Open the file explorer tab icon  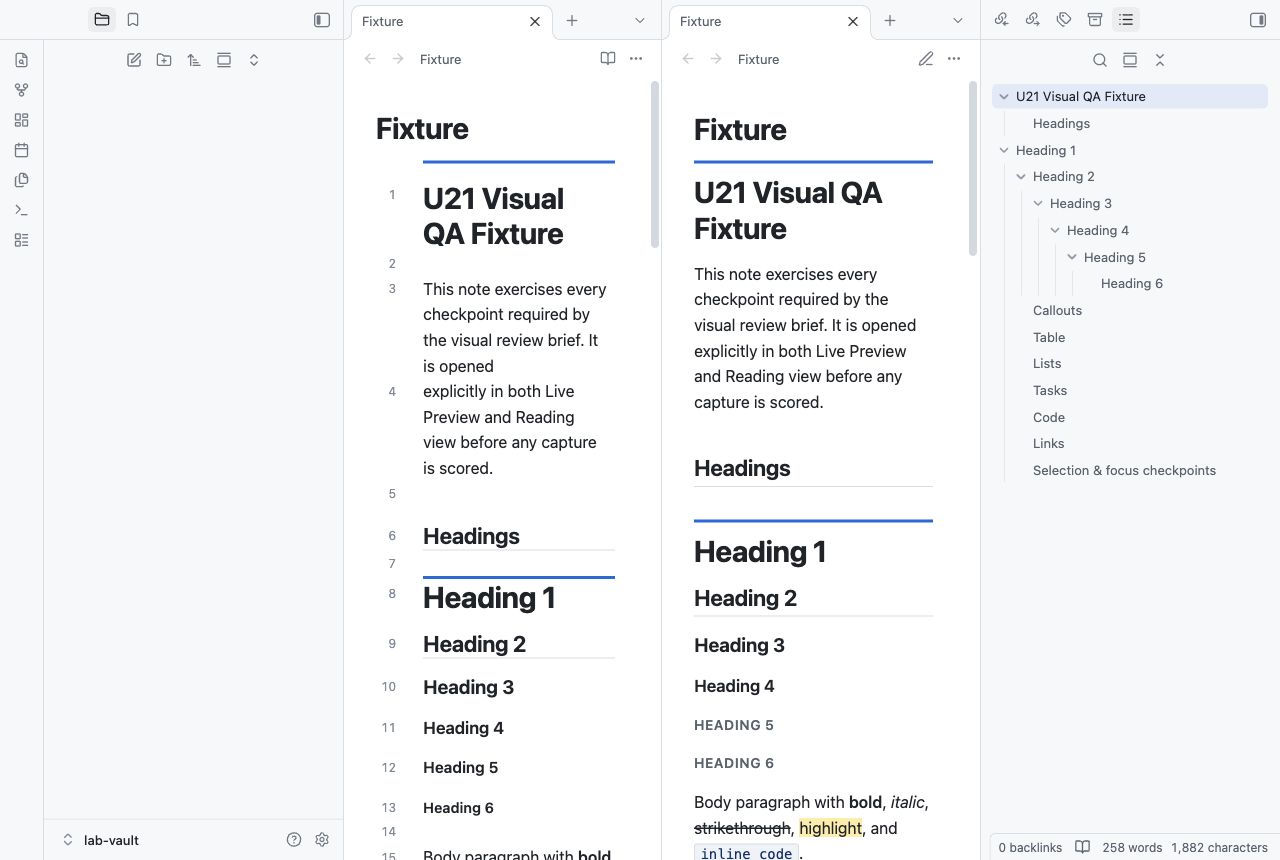pyautogui.click(x=102, y=20)
